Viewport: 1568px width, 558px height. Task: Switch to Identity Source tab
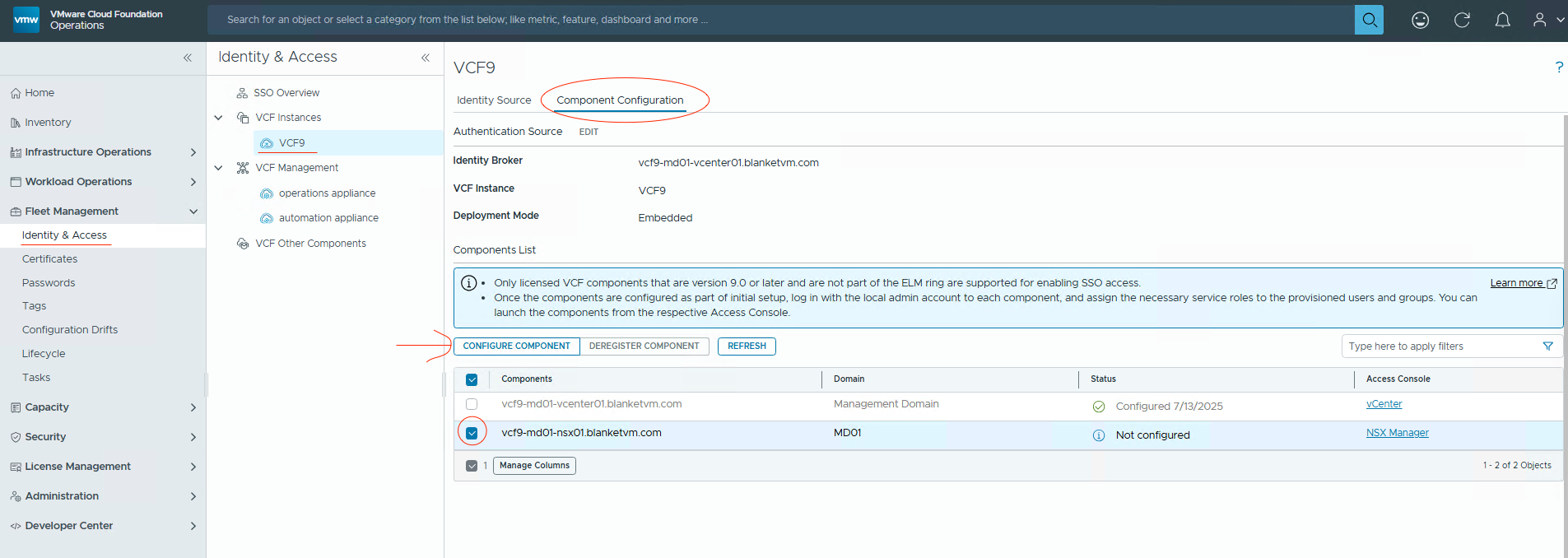coord(494,100)
